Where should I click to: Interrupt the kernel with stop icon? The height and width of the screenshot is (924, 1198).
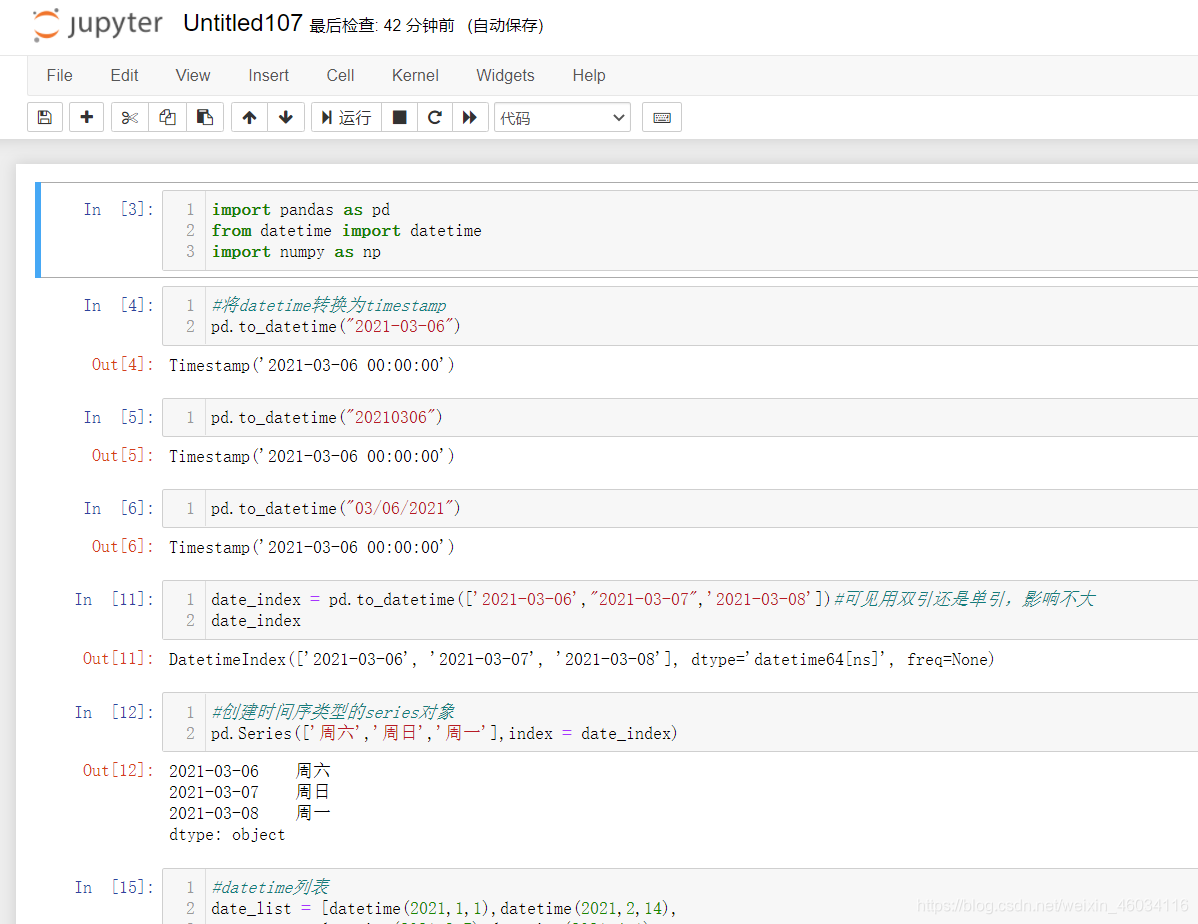pyautogui.click(x=399, y=117)
